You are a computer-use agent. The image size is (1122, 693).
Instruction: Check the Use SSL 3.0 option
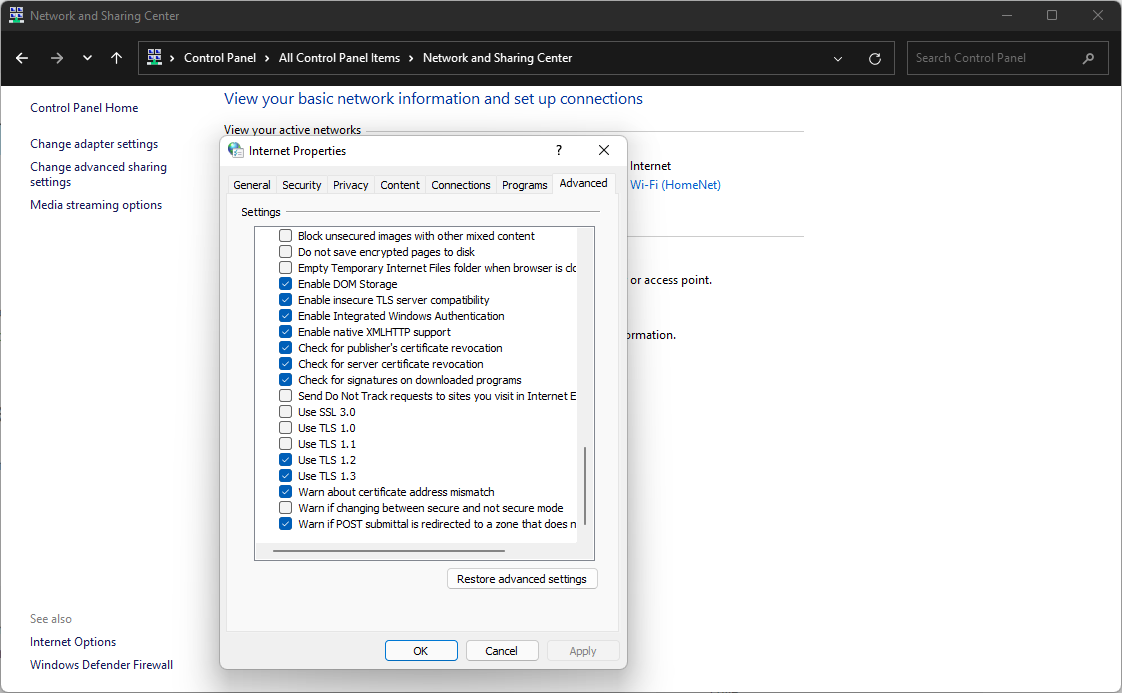286,412
